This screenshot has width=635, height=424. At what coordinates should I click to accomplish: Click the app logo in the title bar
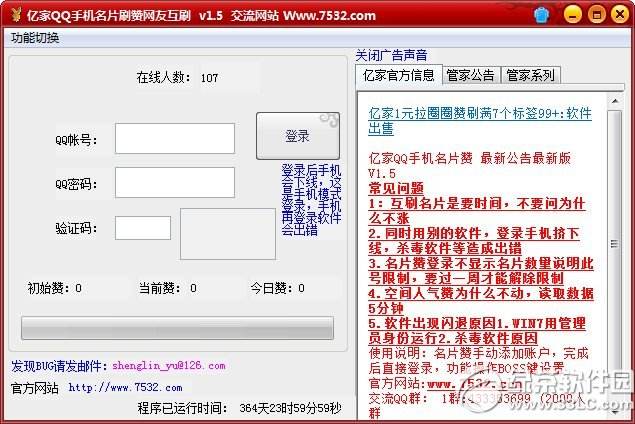point(13,15)
